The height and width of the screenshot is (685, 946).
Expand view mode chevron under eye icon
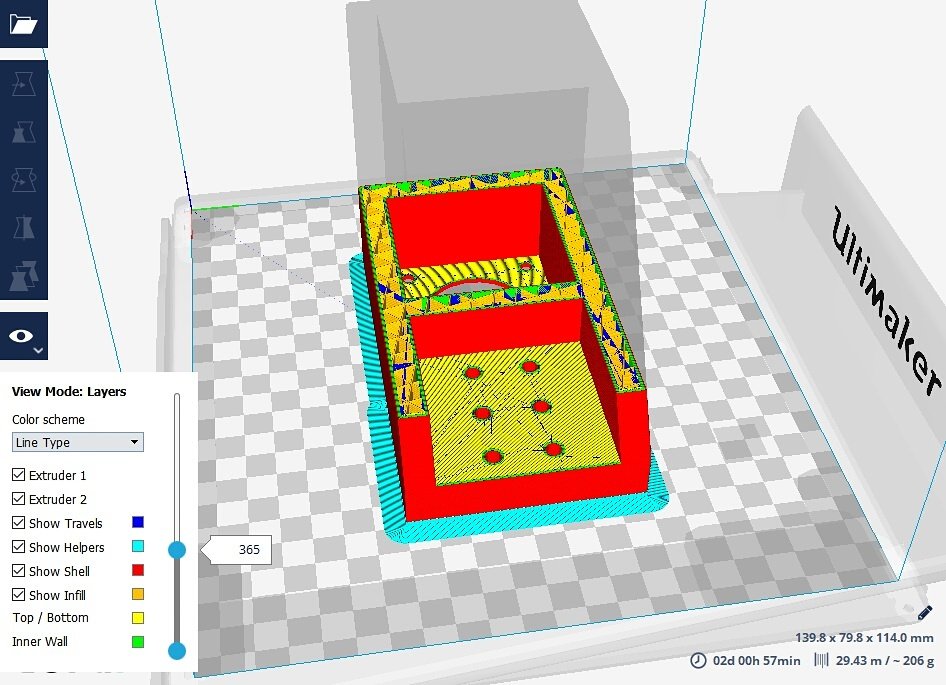click(x=39, y=350)
